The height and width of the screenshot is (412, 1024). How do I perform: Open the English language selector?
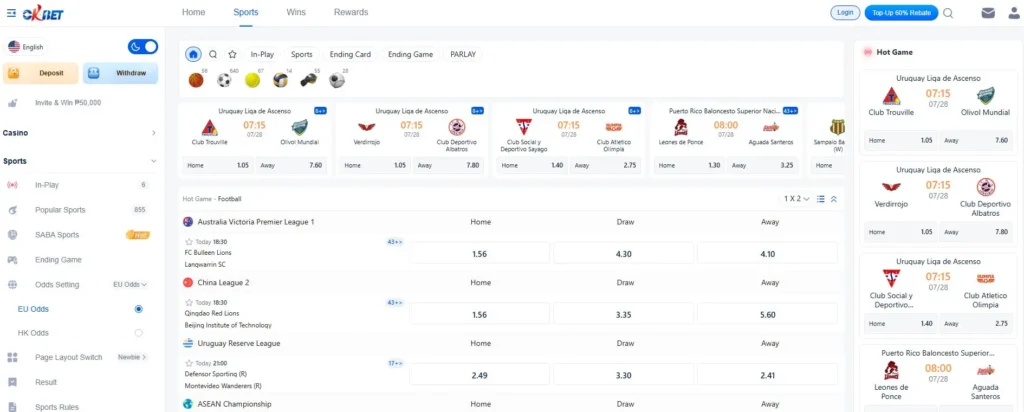26,47
